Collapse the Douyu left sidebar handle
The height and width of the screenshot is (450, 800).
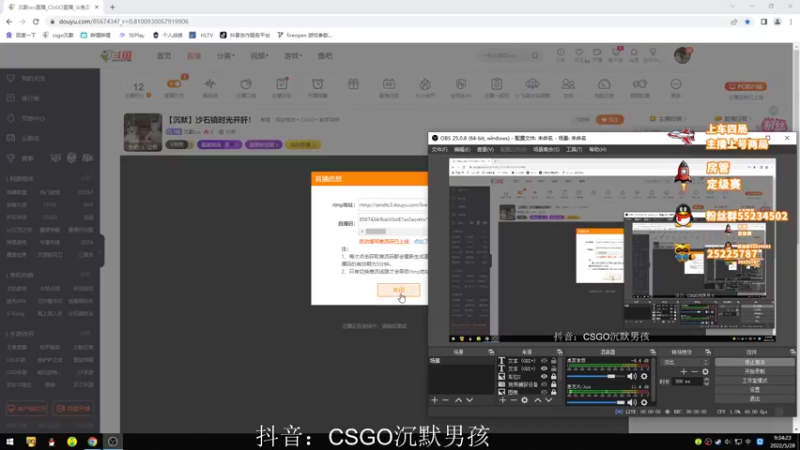(x=102, y=250)
